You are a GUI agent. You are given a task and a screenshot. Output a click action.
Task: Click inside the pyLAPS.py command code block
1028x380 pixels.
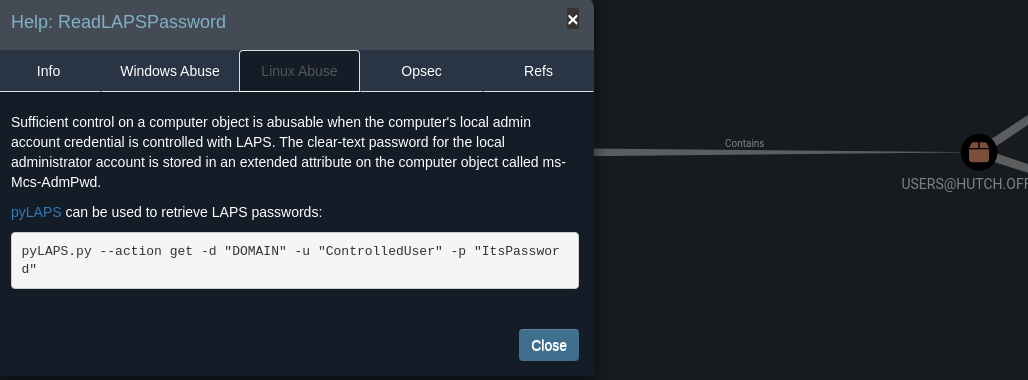coord(295,260)
